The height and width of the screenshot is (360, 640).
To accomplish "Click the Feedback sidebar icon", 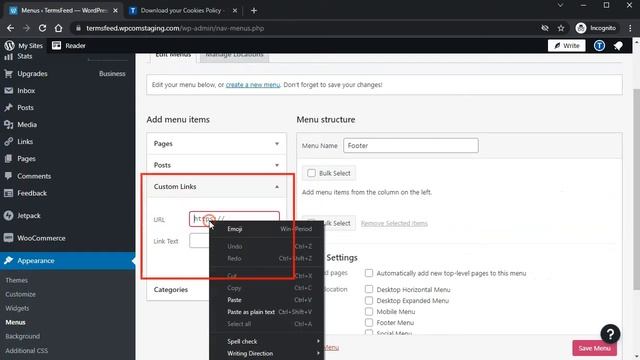I will tap(8, 193).
